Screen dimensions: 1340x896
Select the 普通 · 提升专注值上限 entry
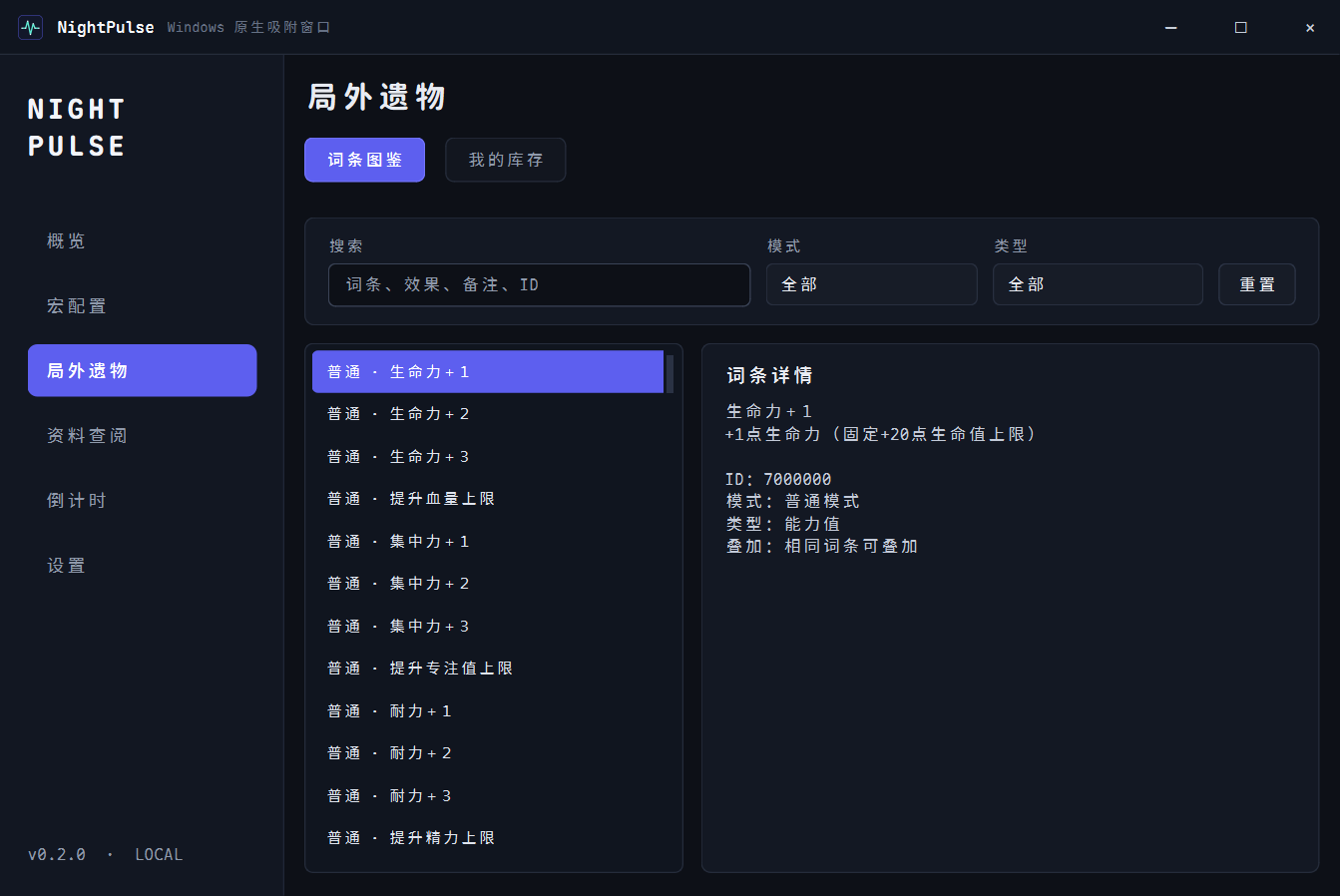coord(488,668)
